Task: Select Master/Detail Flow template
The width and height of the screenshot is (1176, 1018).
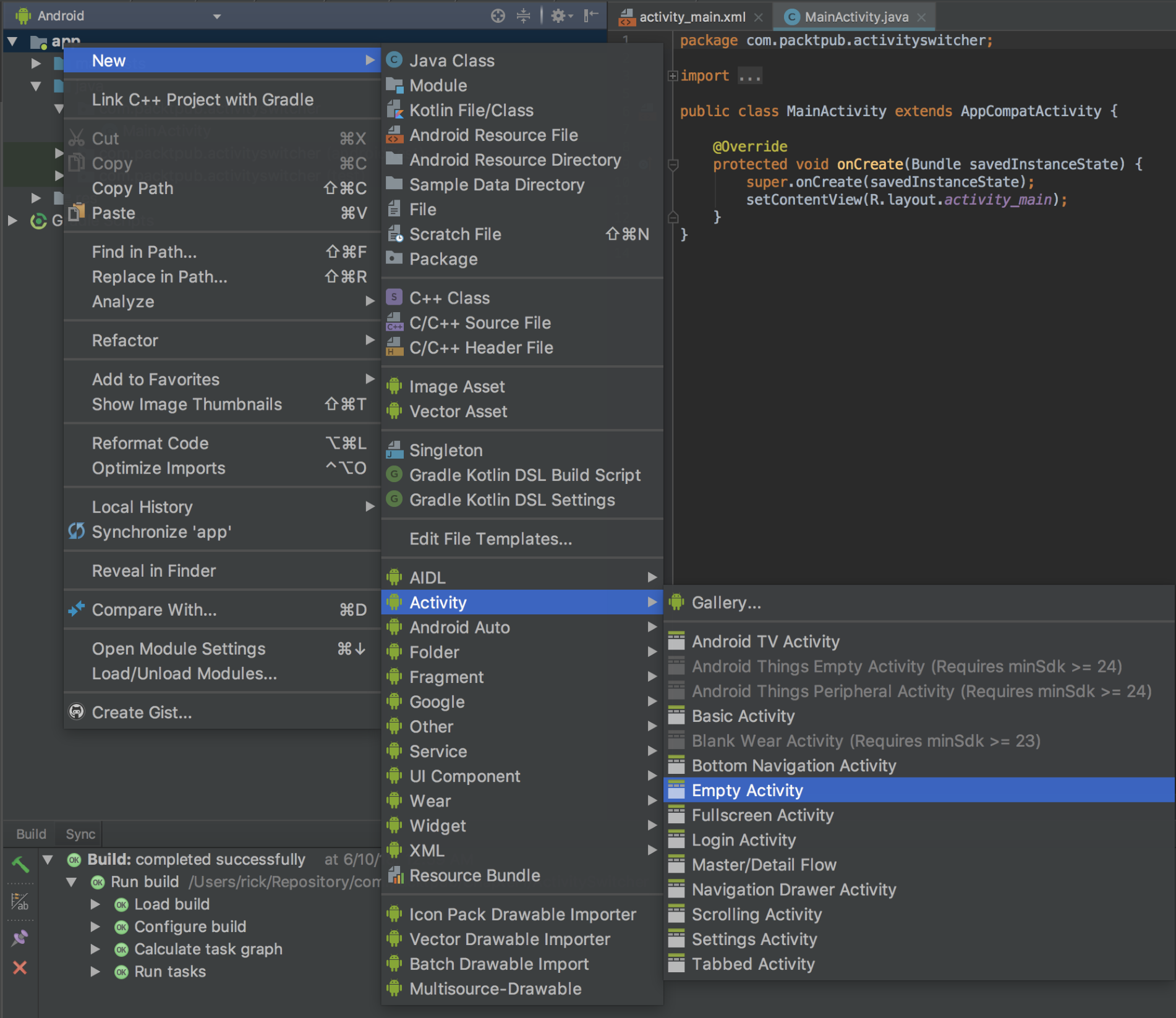Action: coord(919,865)
